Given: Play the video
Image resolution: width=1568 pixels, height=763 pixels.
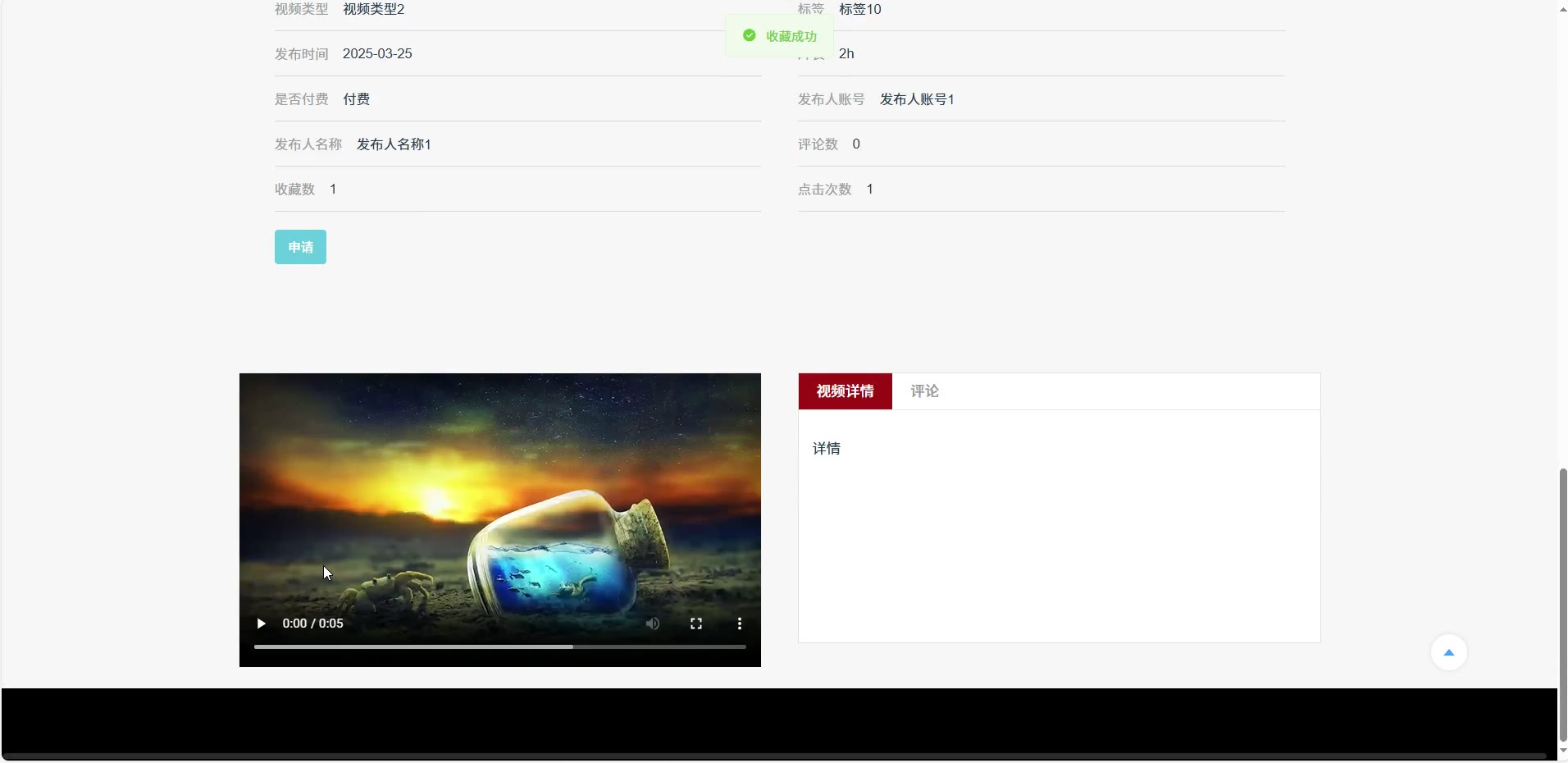Looking at the screenshot, I should point(261,624).
